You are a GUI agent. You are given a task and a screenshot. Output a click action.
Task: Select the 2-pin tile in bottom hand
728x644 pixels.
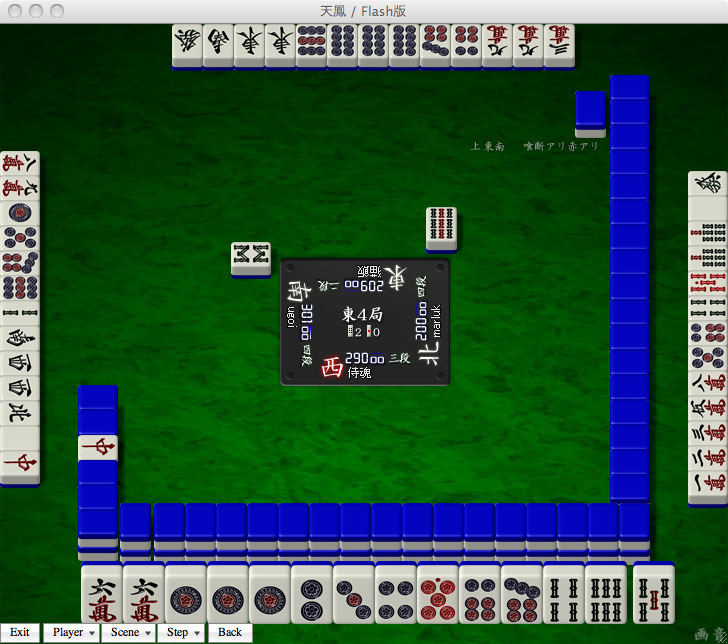pos(312,594)
